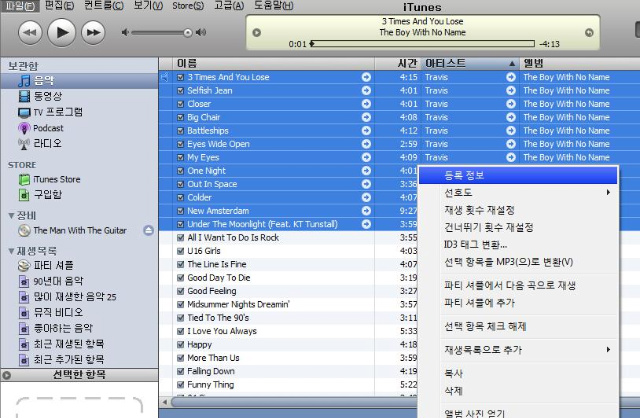This screenshot has height=418, width=640.
Task: Click the next track fast-forward button
Action: 93,32
